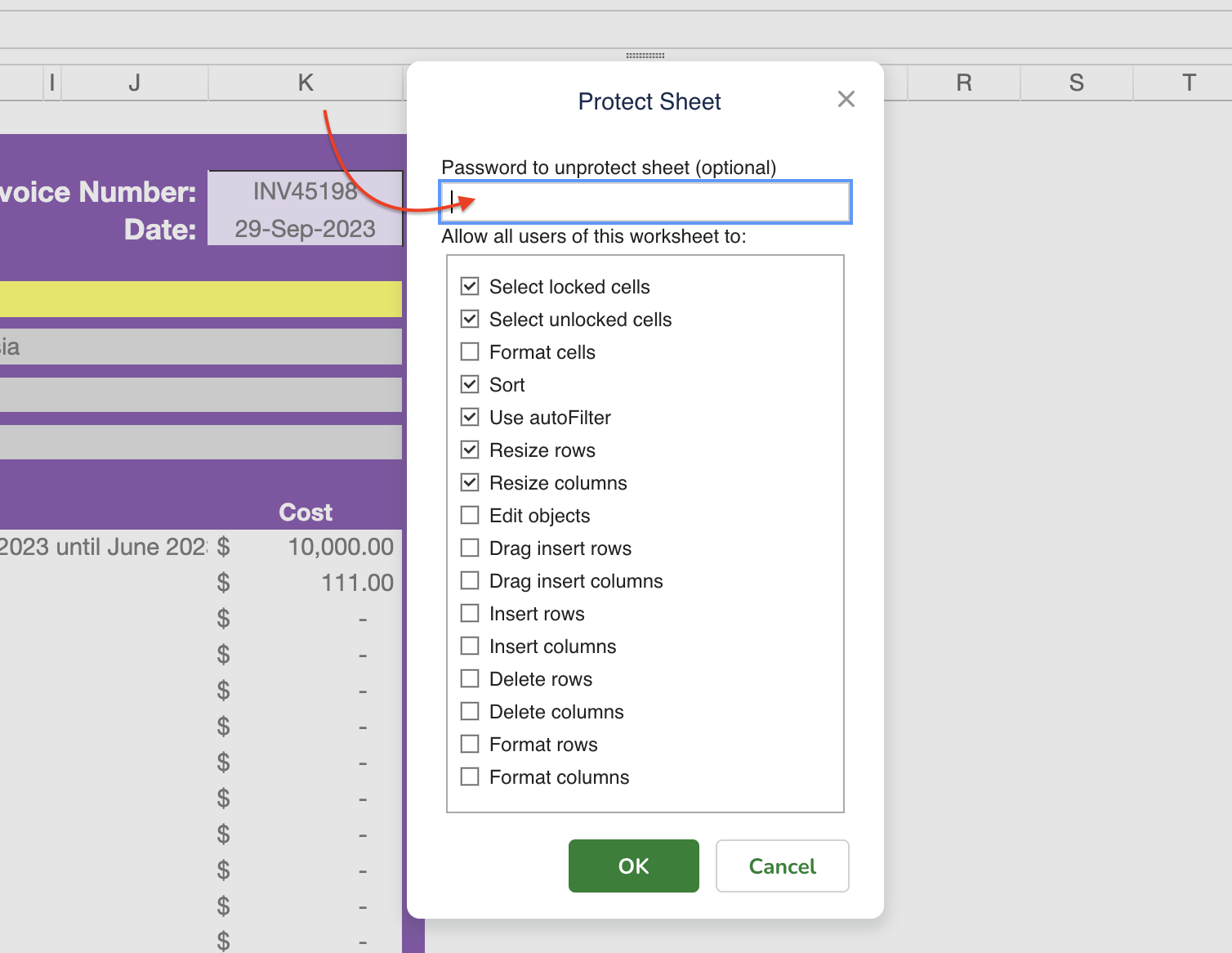Uncheck Select unlocked cells option

pos(470,320)
